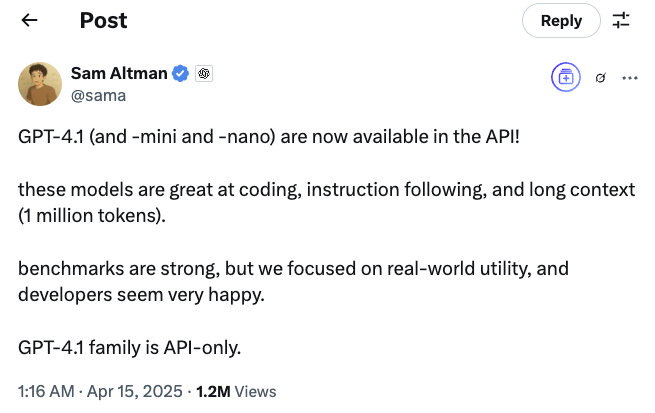Click the Post header title
This screenshot has width=655, height=413.
(103, 20)
